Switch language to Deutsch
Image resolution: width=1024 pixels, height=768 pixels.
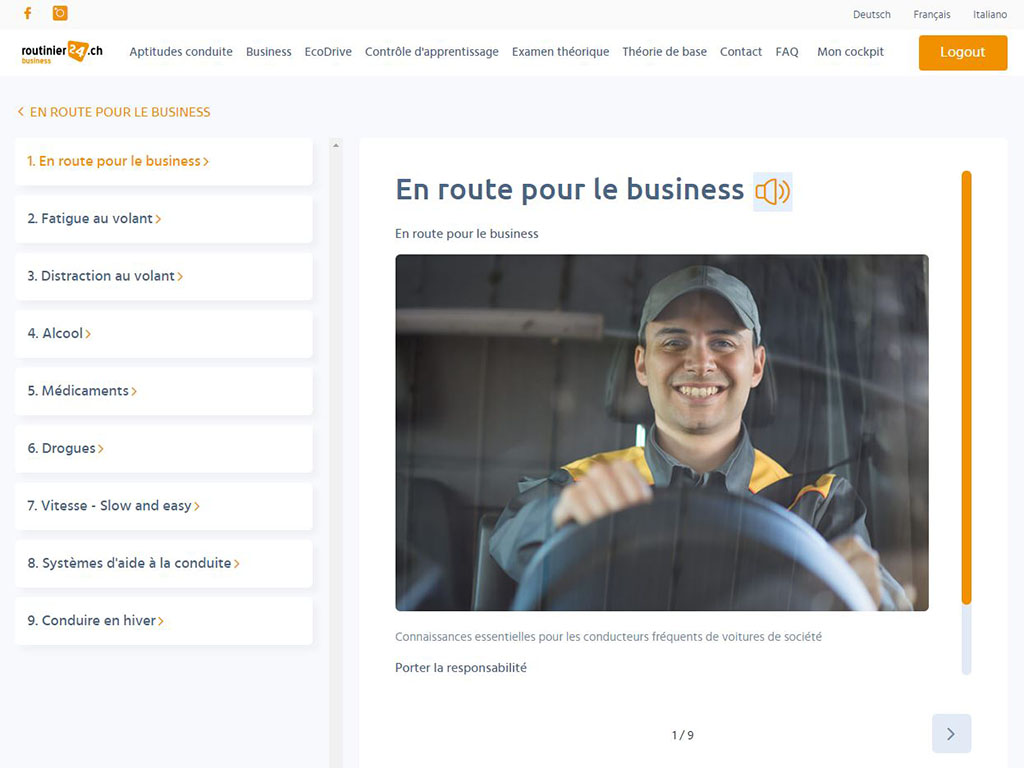point(871,15)
